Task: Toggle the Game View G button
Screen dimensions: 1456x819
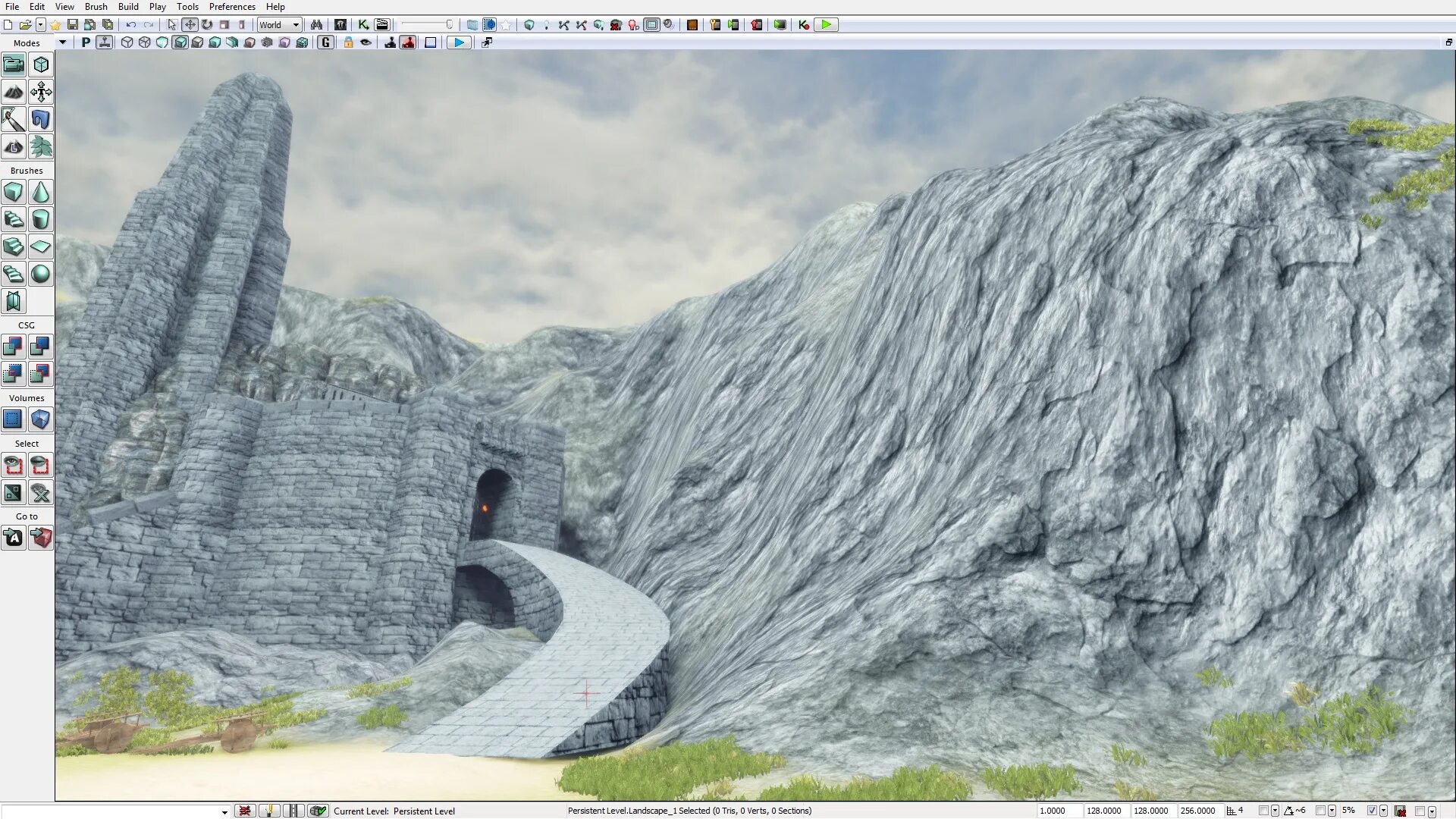Action: (x=326, y=42)
